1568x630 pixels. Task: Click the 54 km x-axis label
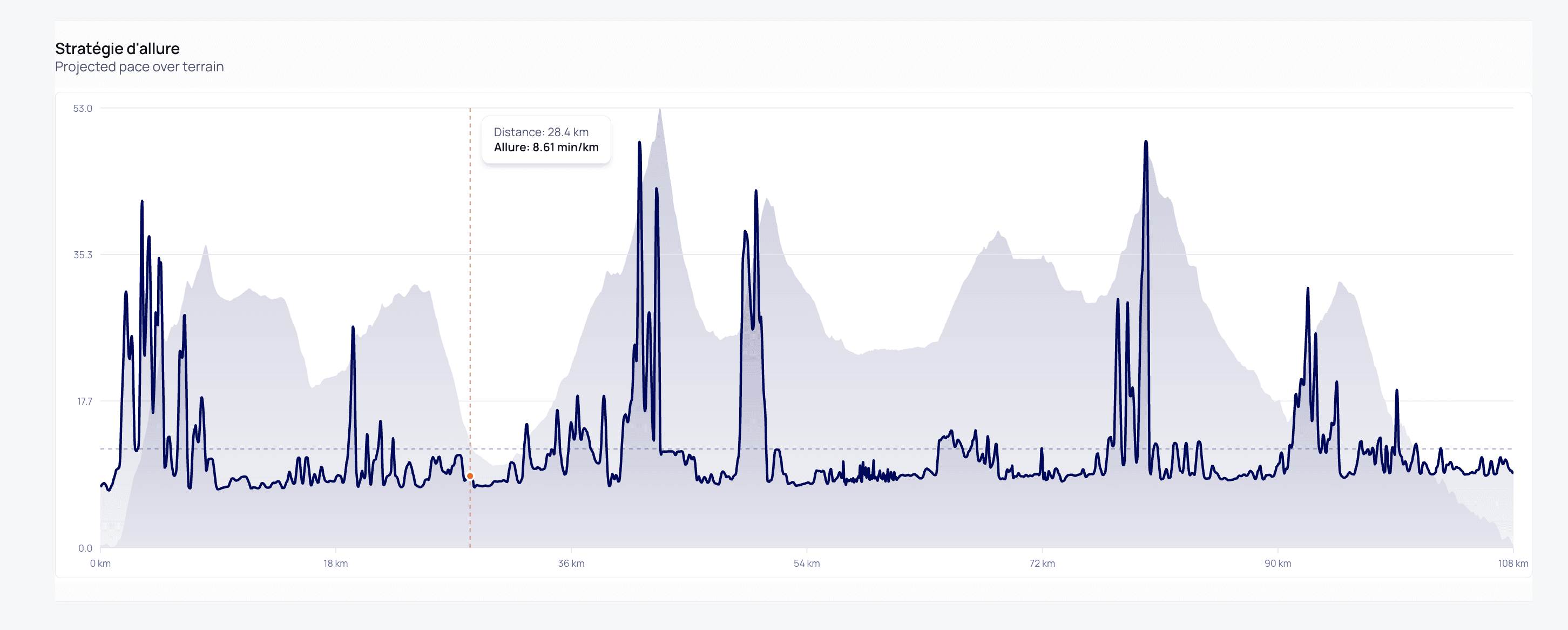coord(807,563)
